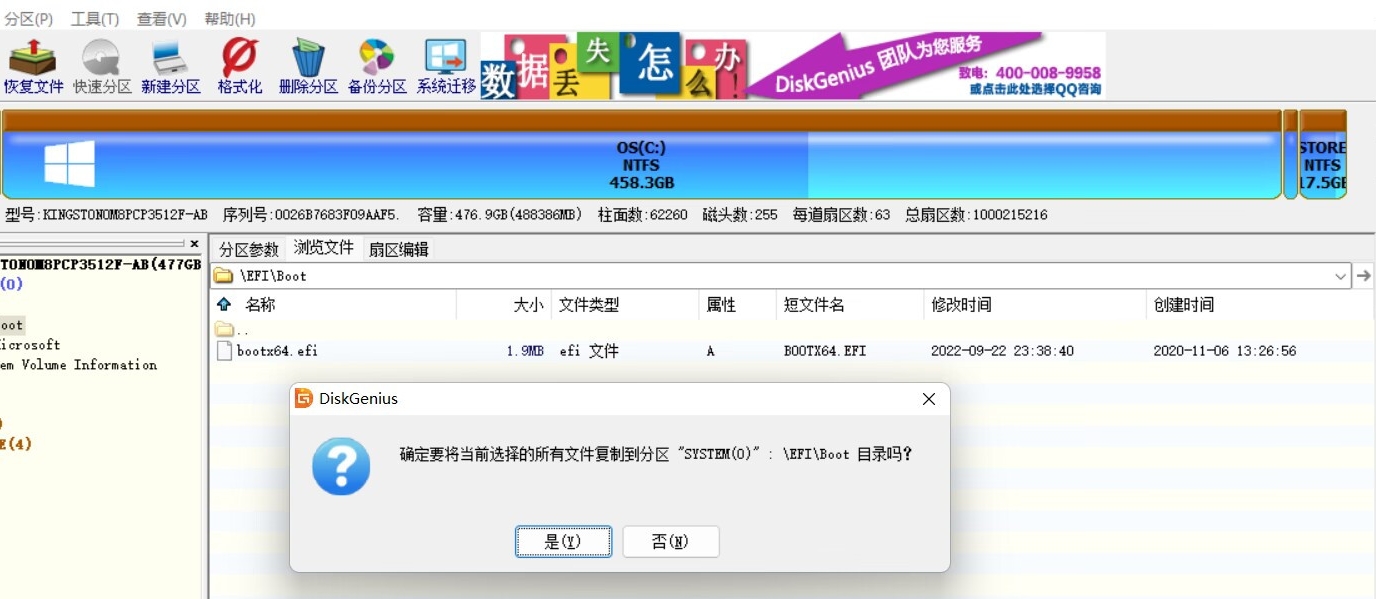Sort by 修改时间 column header
The height and width of the screenshot is (599, 1376).
pyautogui.click(x=961, y=305)
